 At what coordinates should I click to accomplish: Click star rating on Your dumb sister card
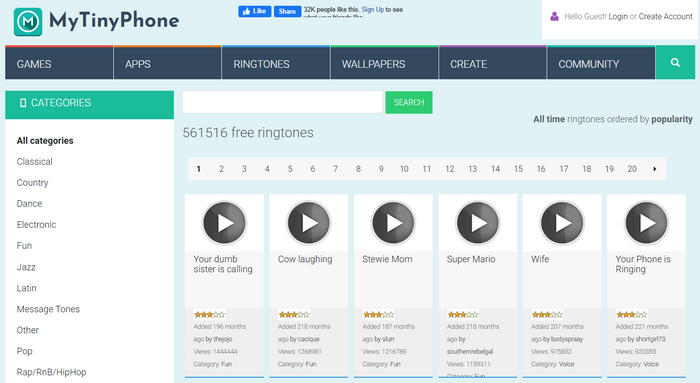tap(209, 315)
